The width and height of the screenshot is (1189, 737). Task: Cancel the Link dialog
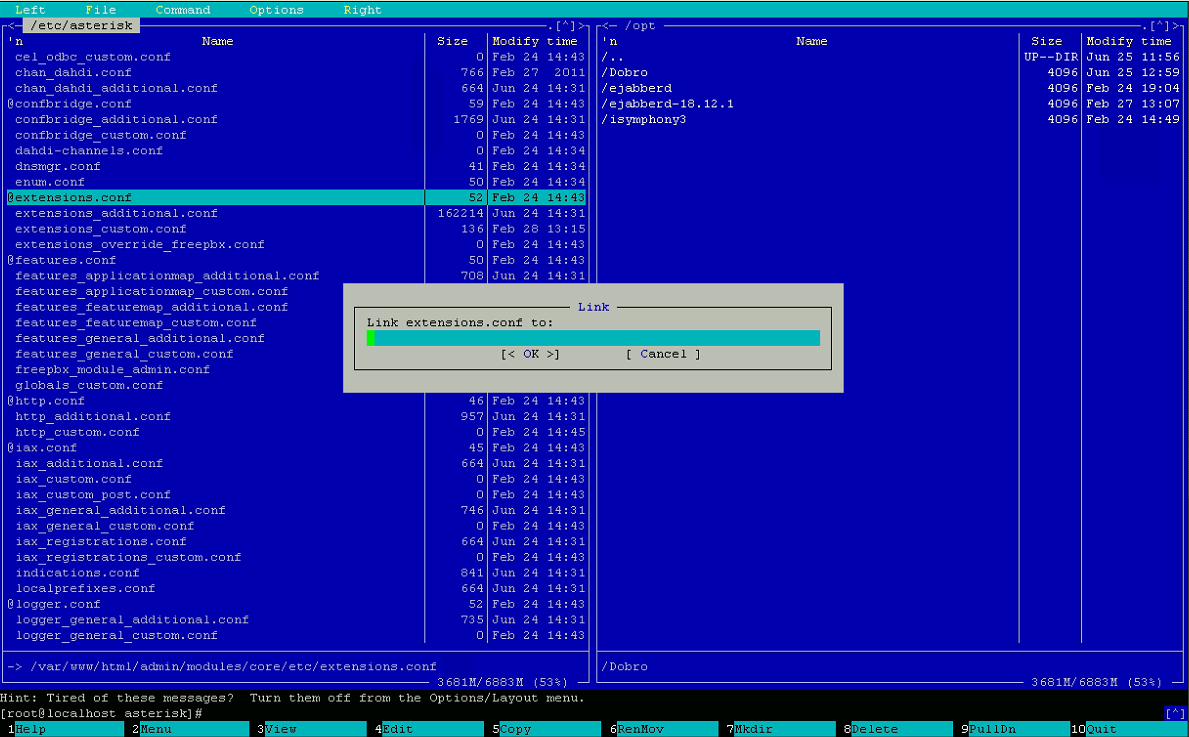663,354
